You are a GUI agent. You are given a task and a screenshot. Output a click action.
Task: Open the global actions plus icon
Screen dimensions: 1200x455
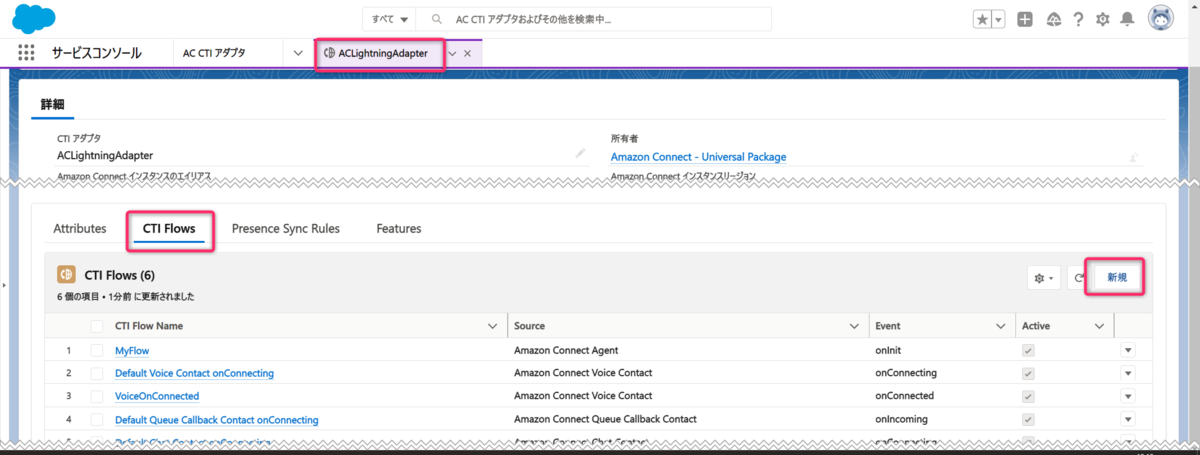(1025, 19)
